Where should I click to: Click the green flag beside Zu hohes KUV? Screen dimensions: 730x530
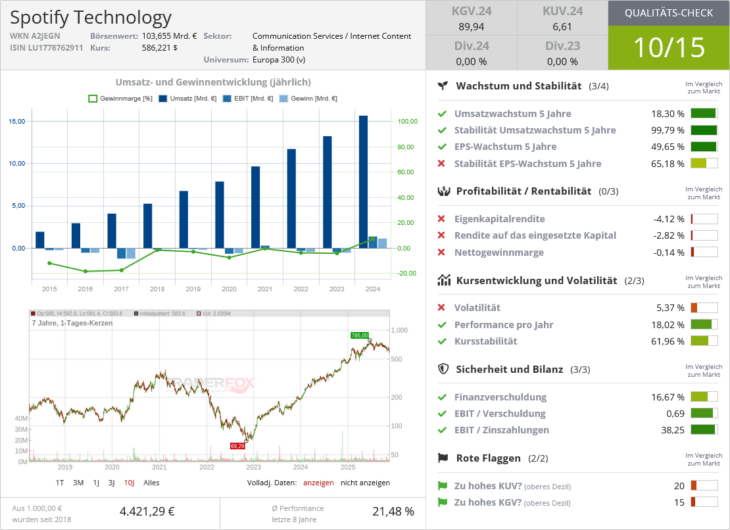coord(443,485)
